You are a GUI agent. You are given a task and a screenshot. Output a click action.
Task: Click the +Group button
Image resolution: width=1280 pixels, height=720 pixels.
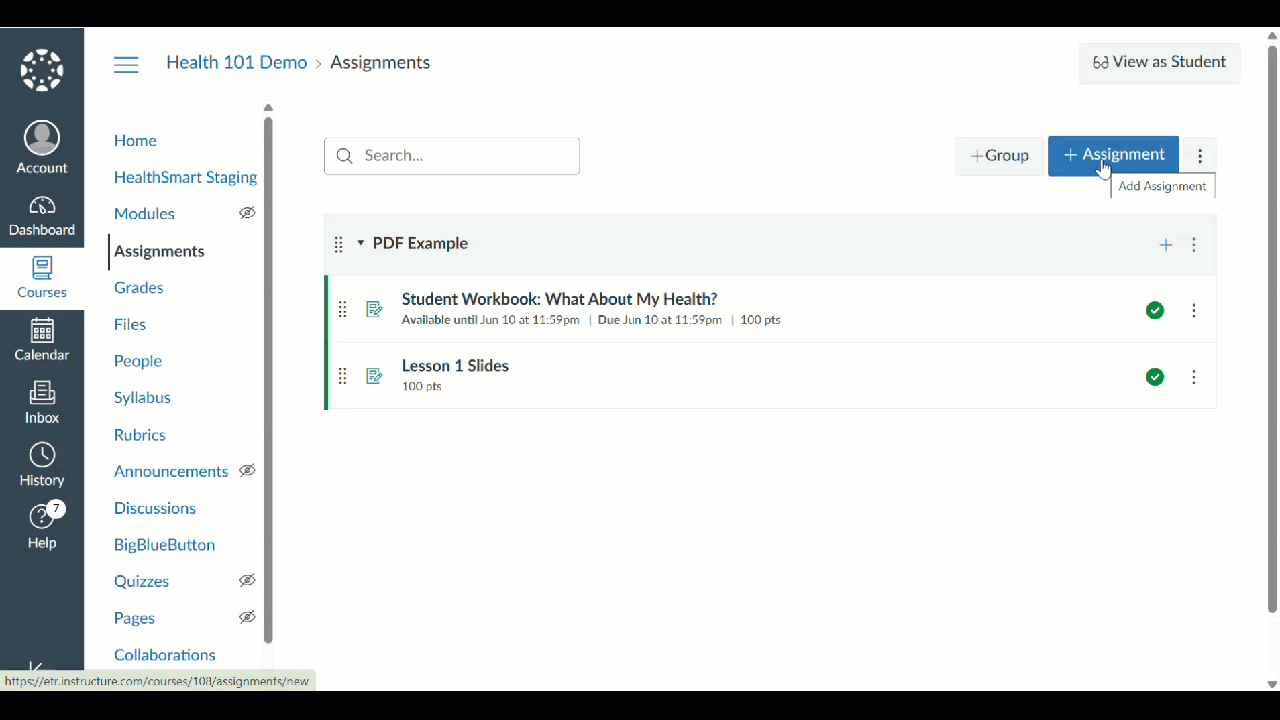click(x=999, y=156)
